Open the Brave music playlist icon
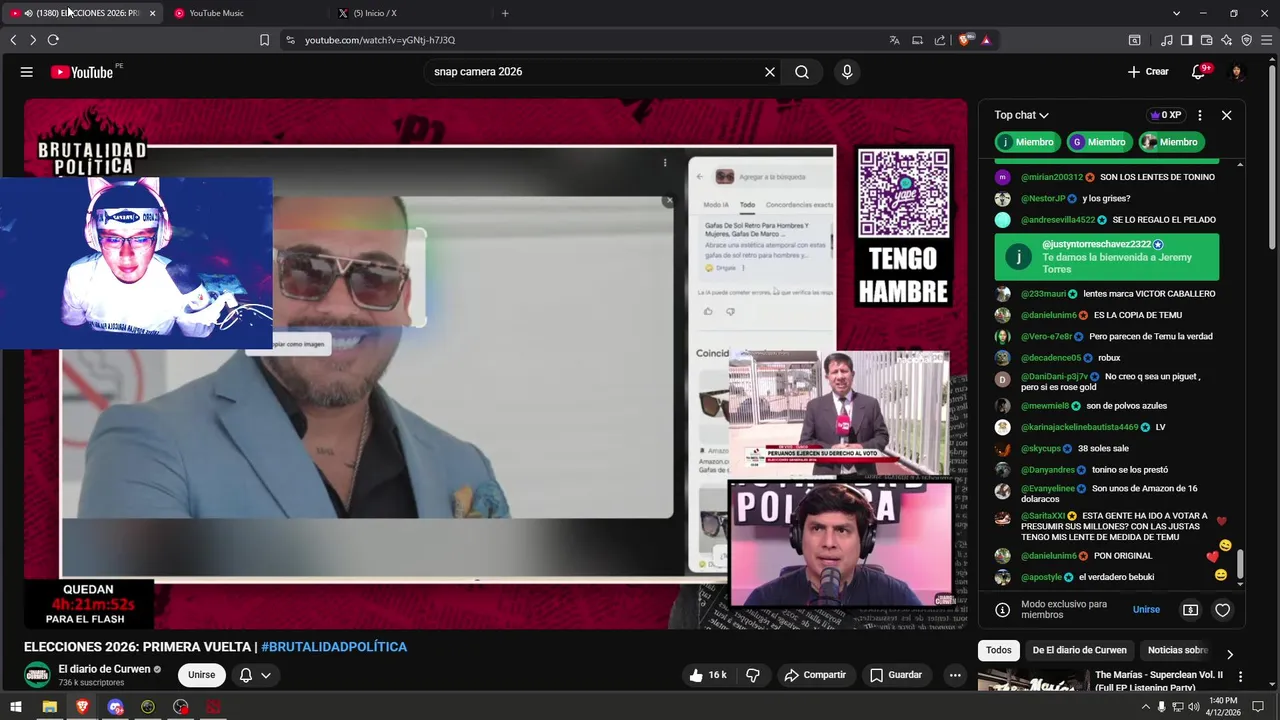 [x=1167, y=40]
